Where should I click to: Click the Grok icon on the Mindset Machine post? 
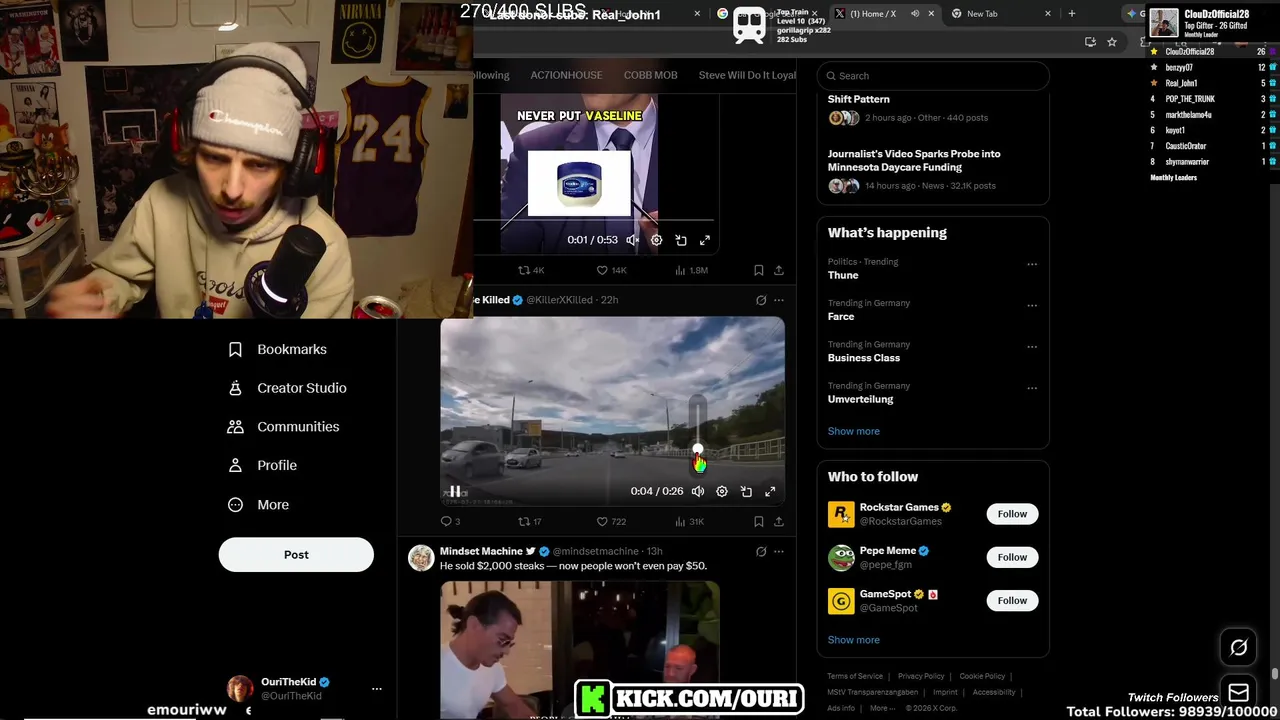[x=761, y=551]
